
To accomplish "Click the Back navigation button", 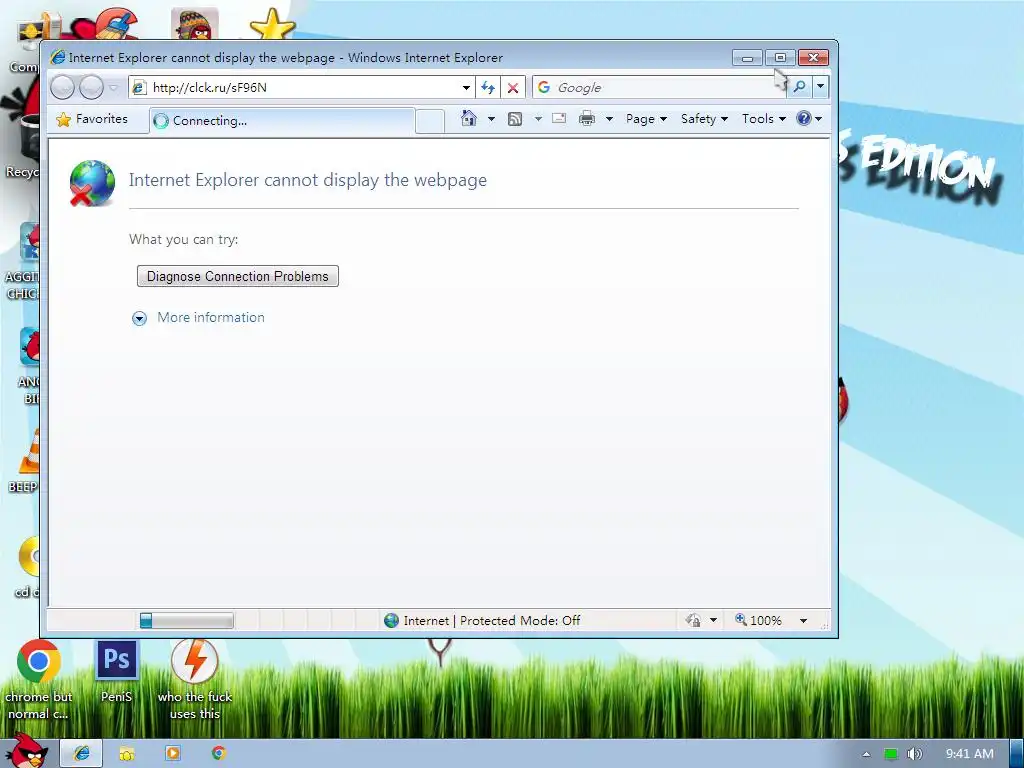I will pos(63,87).
